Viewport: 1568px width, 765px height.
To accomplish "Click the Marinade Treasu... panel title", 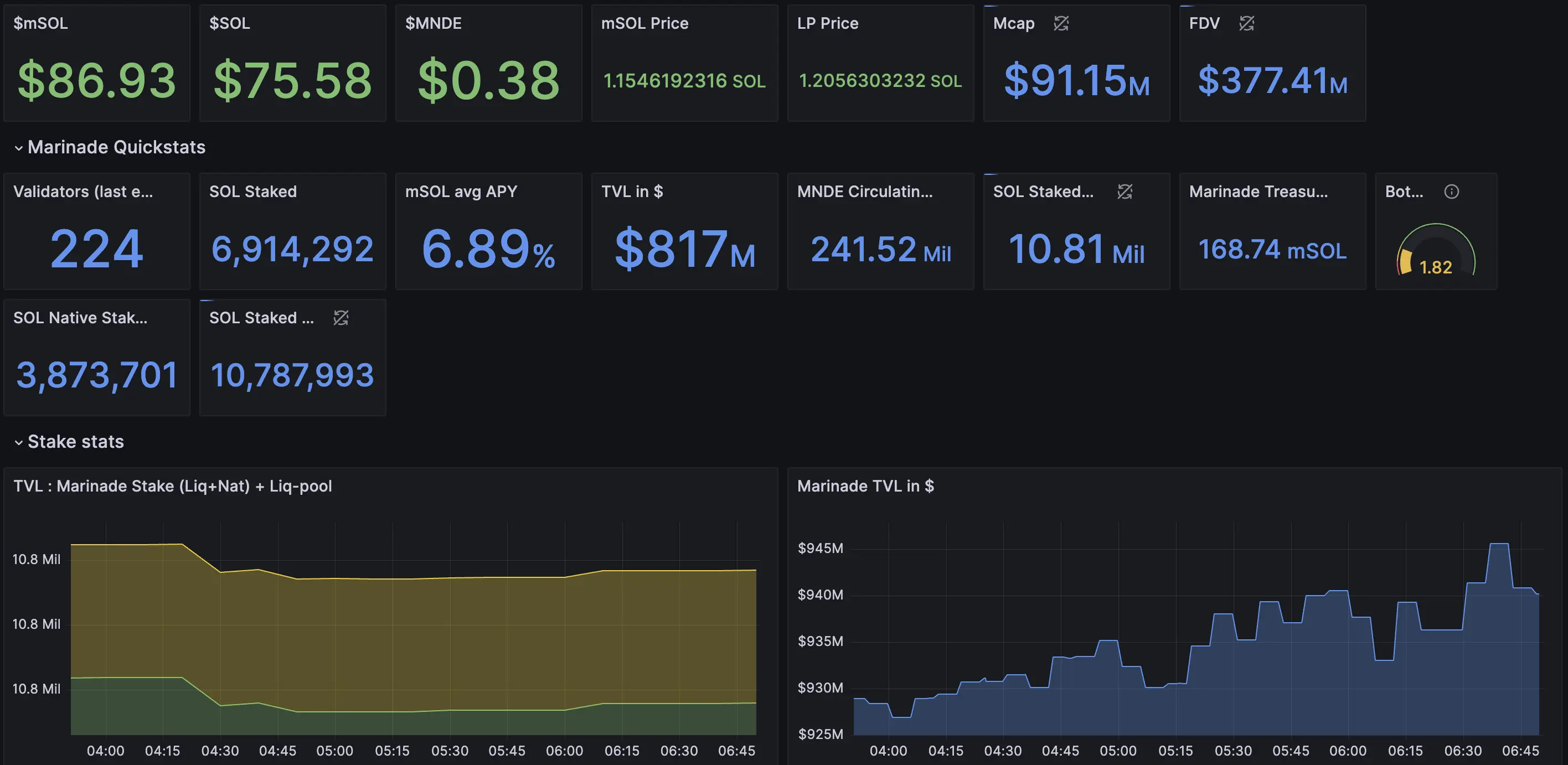I will [x=1258, y=192].
